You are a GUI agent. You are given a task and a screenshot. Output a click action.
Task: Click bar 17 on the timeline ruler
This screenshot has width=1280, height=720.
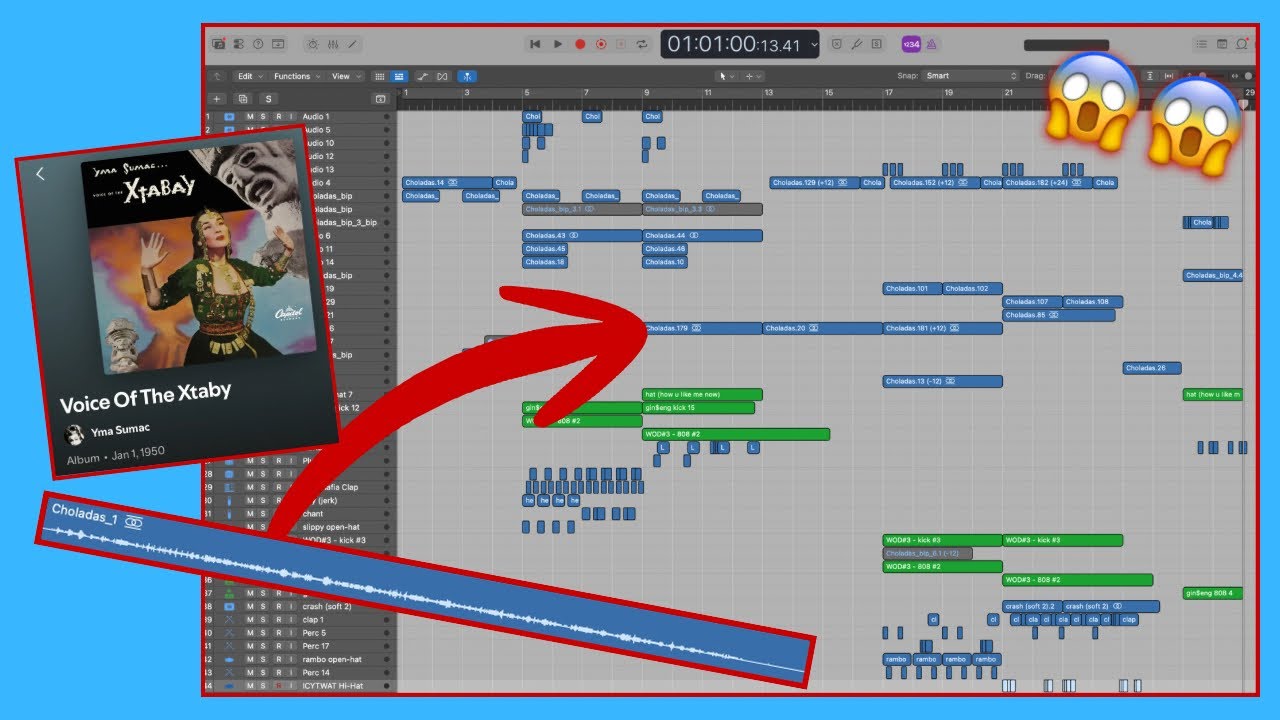[x=887, y=93]
